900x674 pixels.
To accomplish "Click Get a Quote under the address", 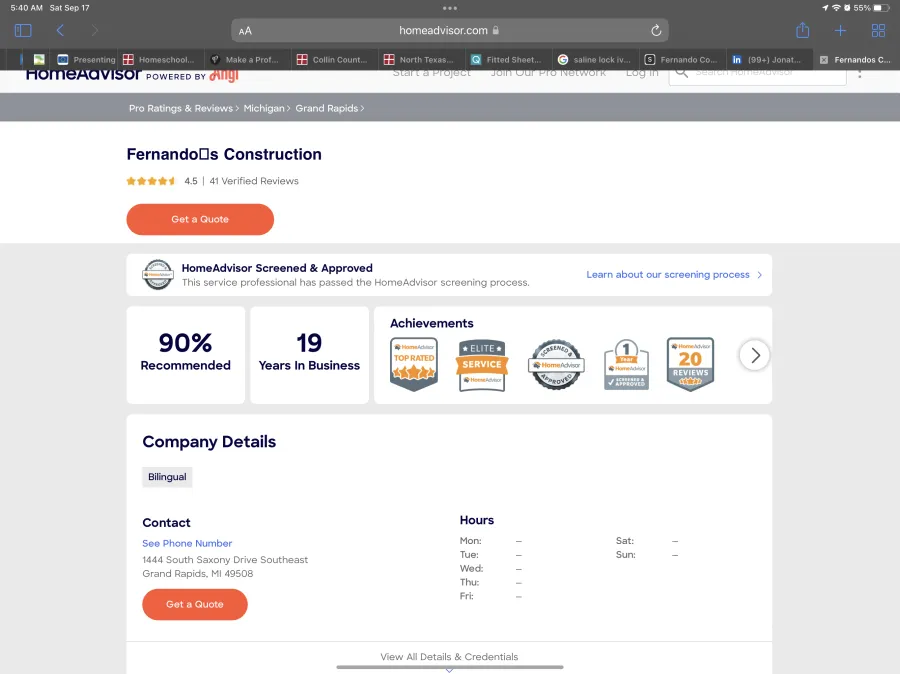I will 195,605.
